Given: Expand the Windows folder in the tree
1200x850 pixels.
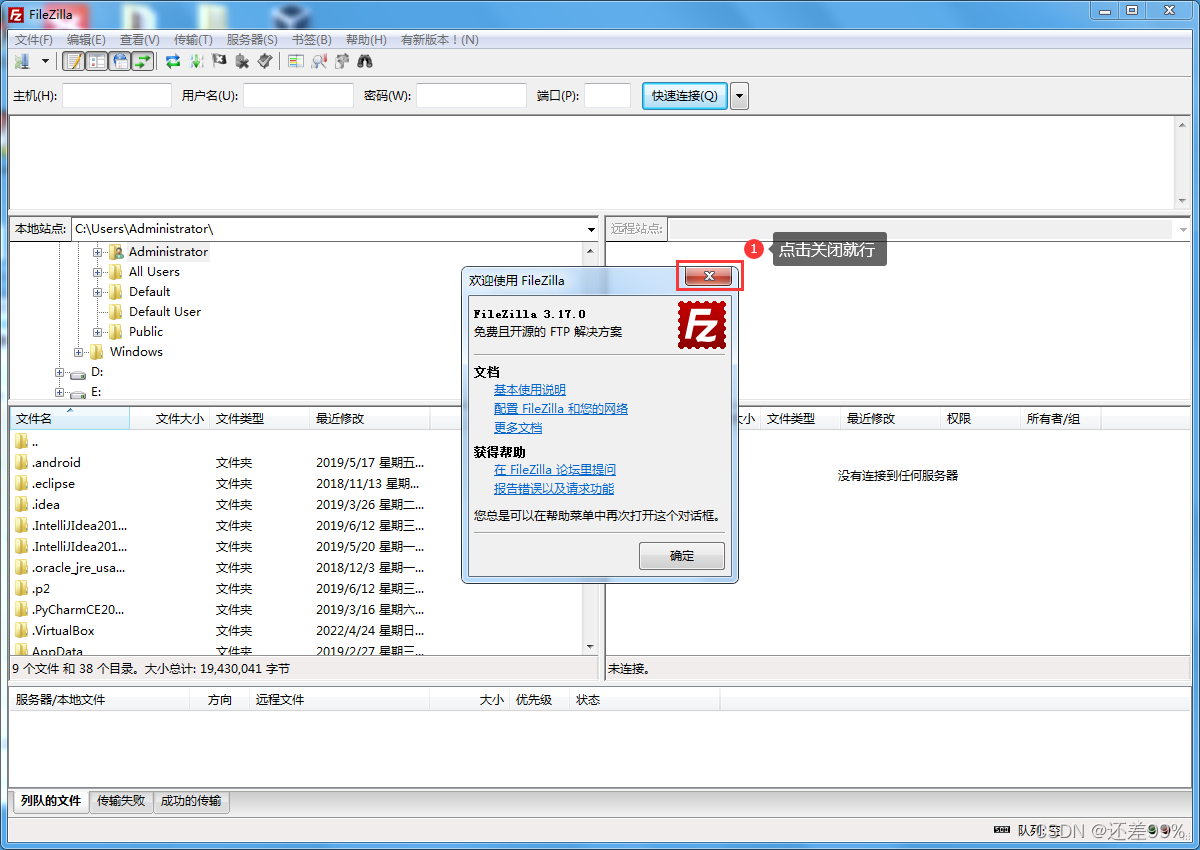Looking at the screenshot, I should pyautogui.click(x=79, y=352).
